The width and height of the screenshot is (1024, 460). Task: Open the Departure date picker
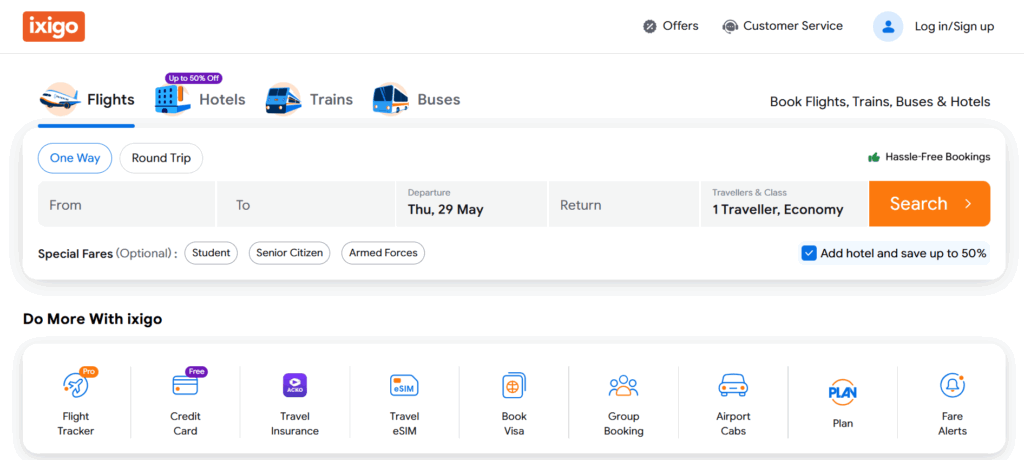click(470, 204)
